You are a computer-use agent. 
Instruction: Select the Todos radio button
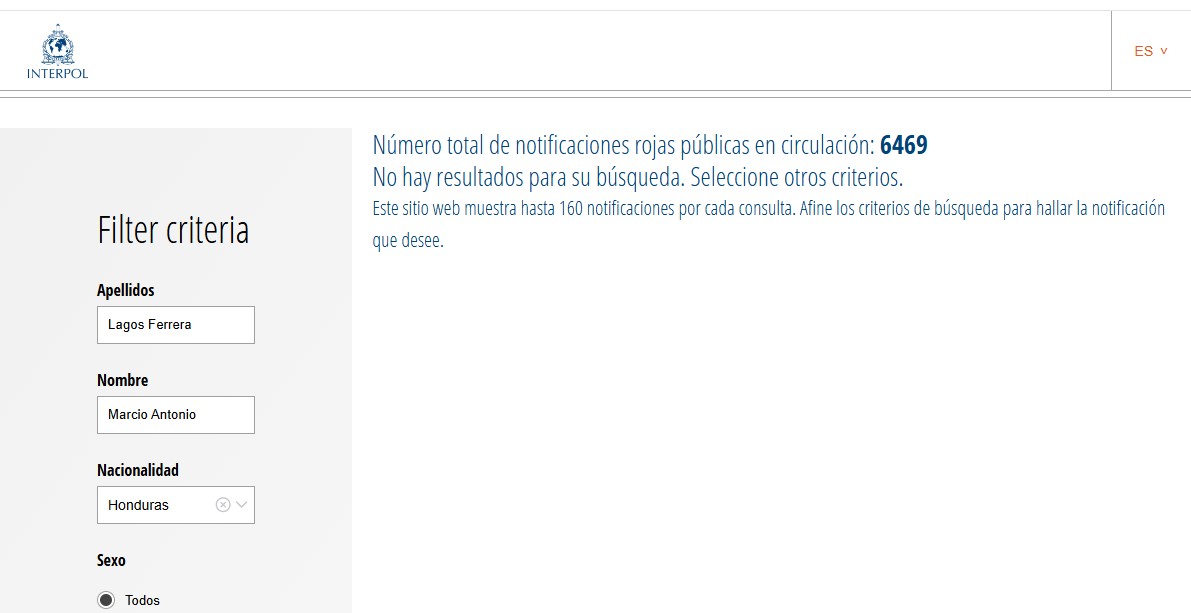(106, 600)
